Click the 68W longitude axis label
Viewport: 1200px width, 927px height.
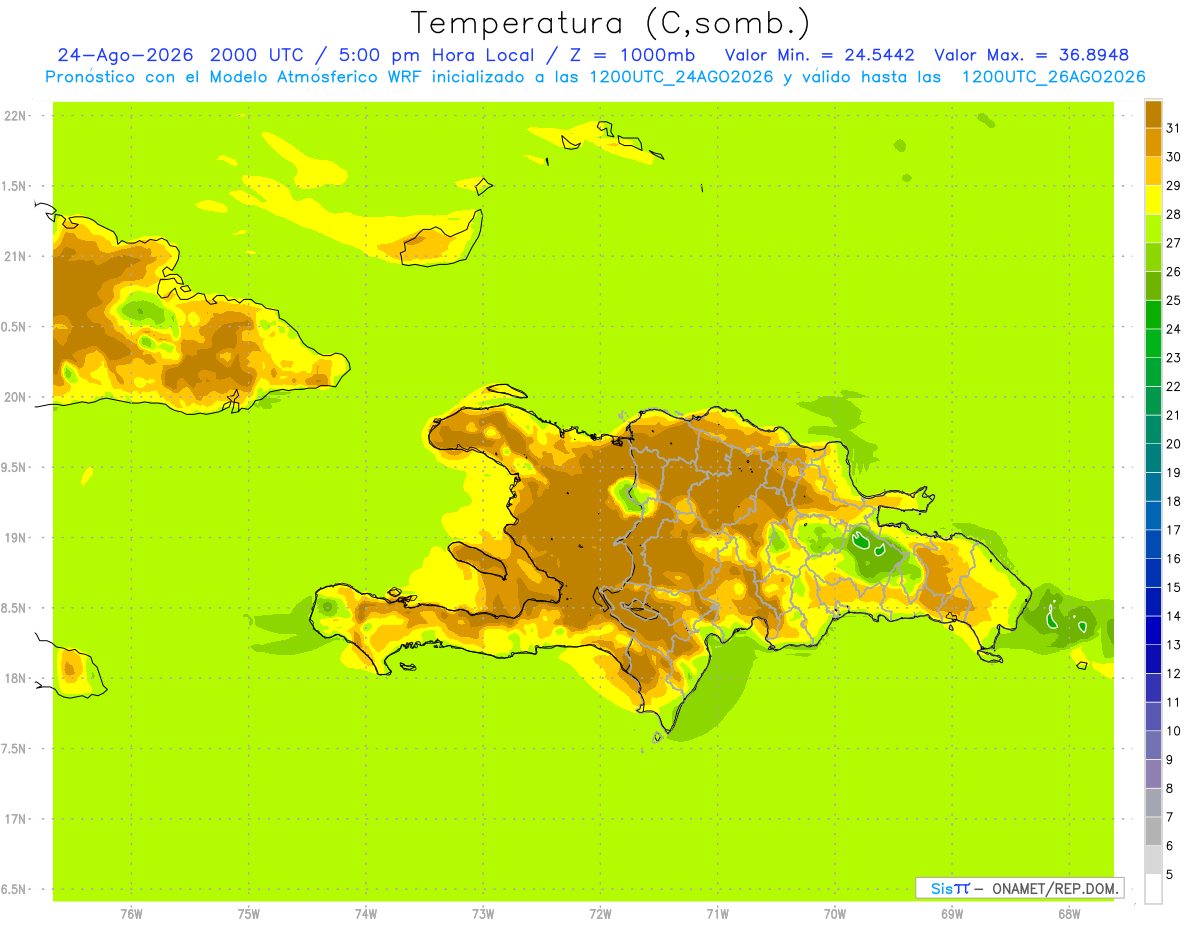(x=1069, y=913)
